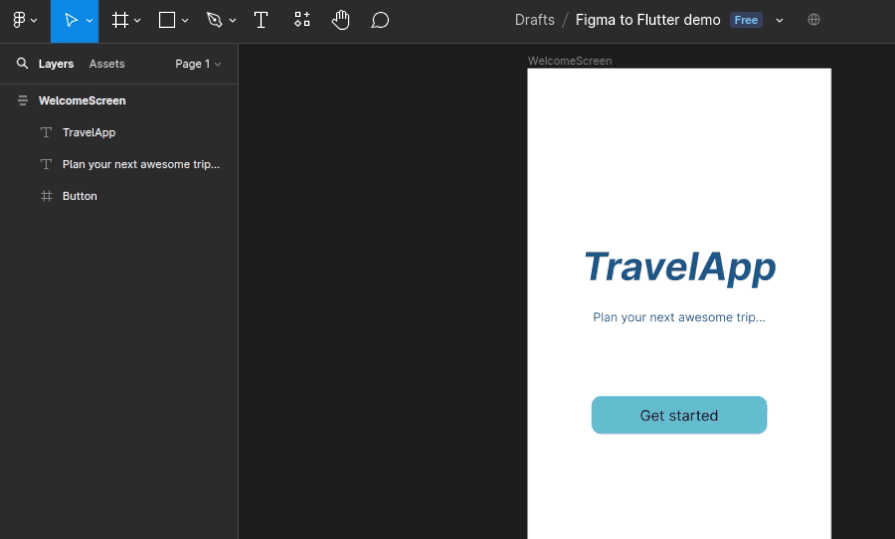Activate the Hand tool
Viewport: 895px width, 539px height.
point(341,20)
